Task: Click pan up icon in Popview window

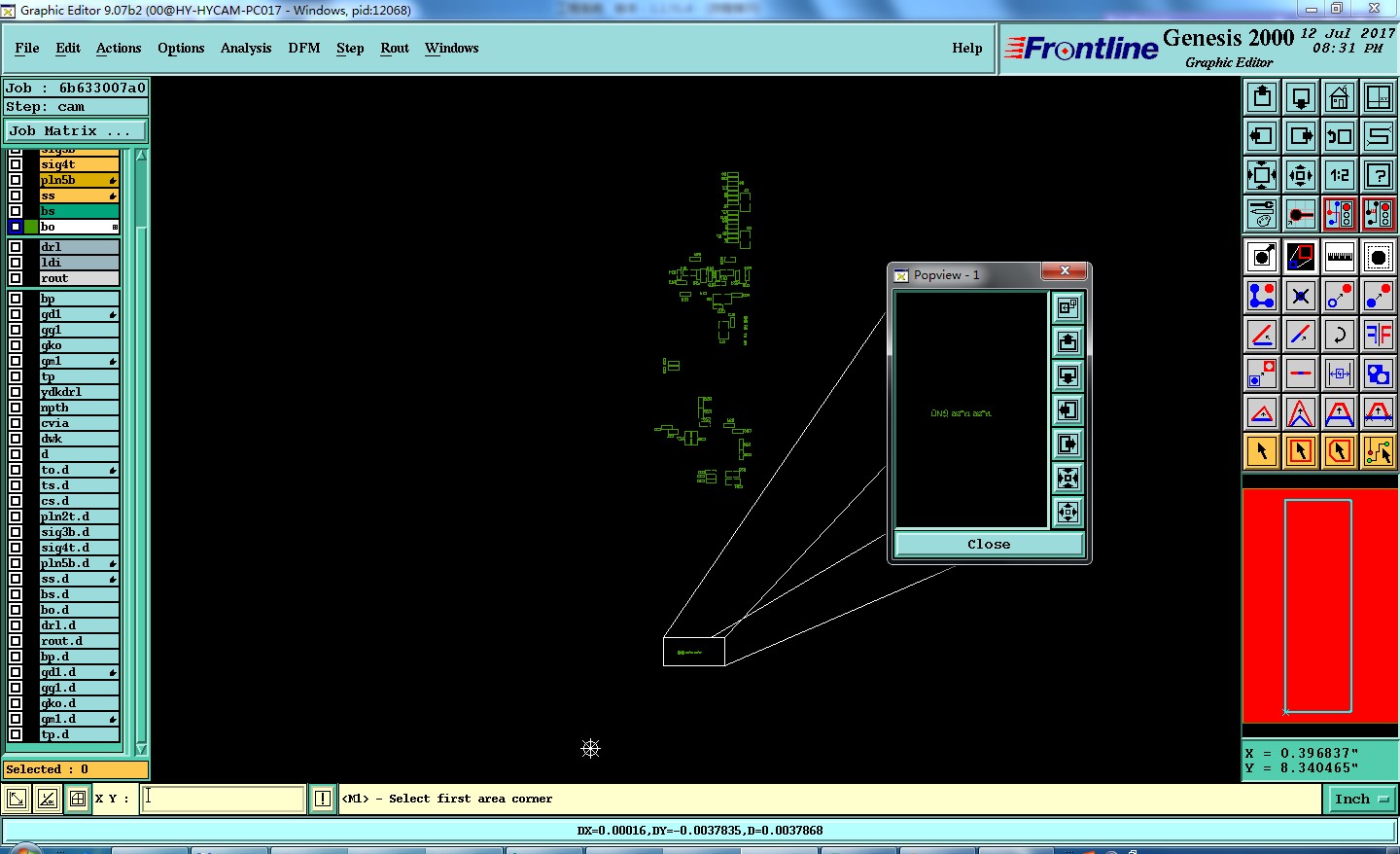Action: pos(1067,341)
